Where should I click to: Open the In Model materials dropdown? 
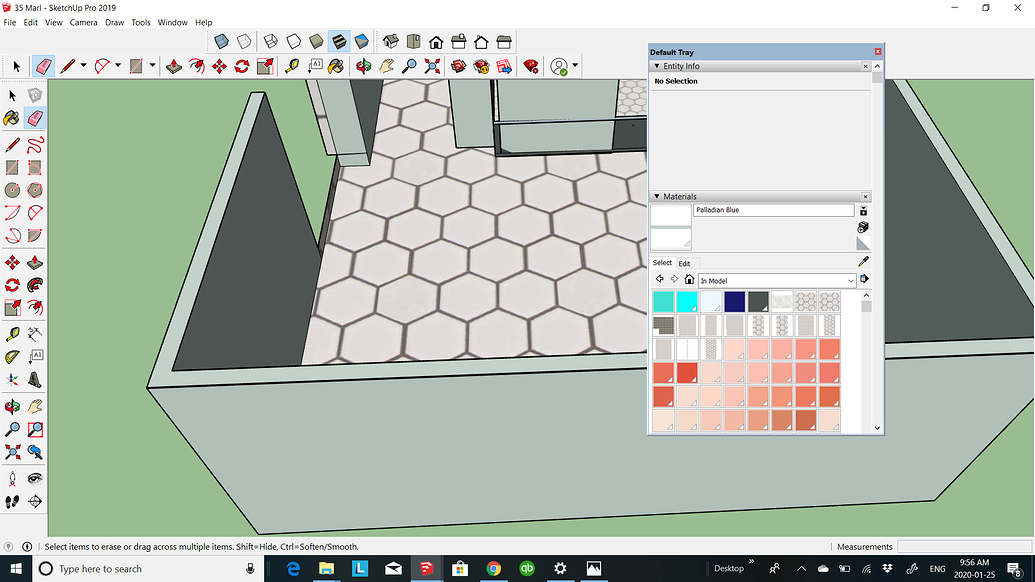(852, 280)
